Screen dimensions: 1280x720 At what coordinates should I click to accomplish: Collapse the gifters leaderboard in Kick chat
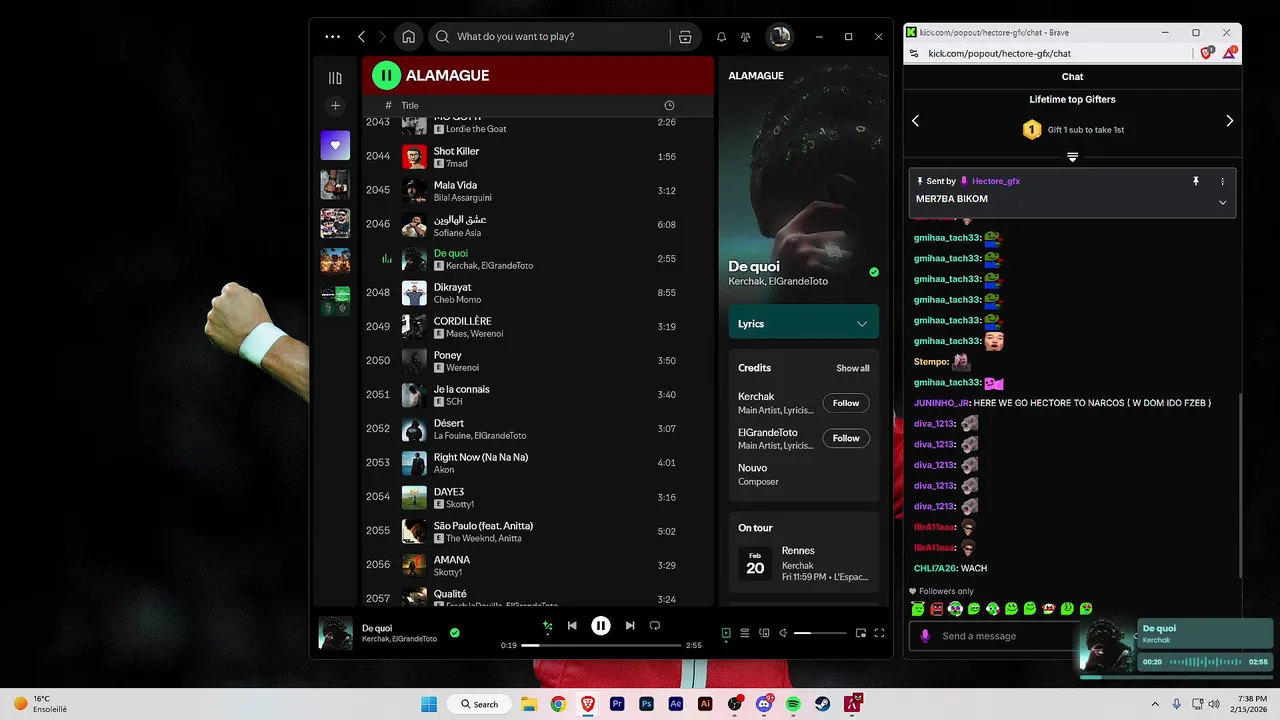(x=1072, y=157)
